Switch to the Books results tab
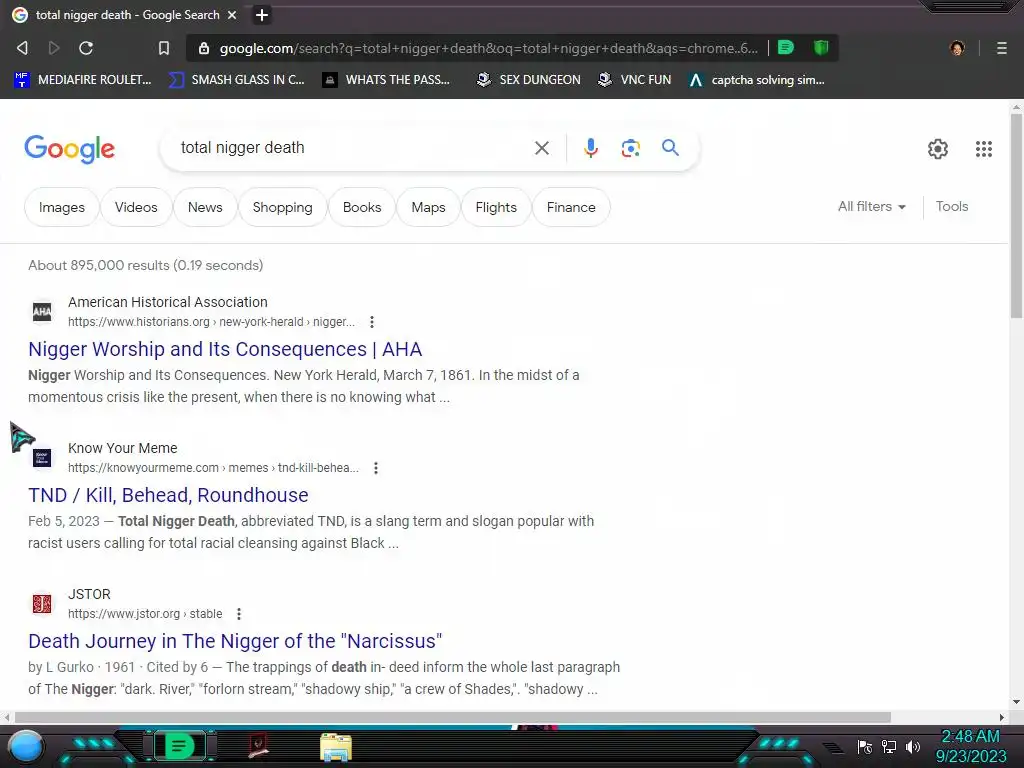Viewport: 1024px width, 768px height. coord(362,207)
